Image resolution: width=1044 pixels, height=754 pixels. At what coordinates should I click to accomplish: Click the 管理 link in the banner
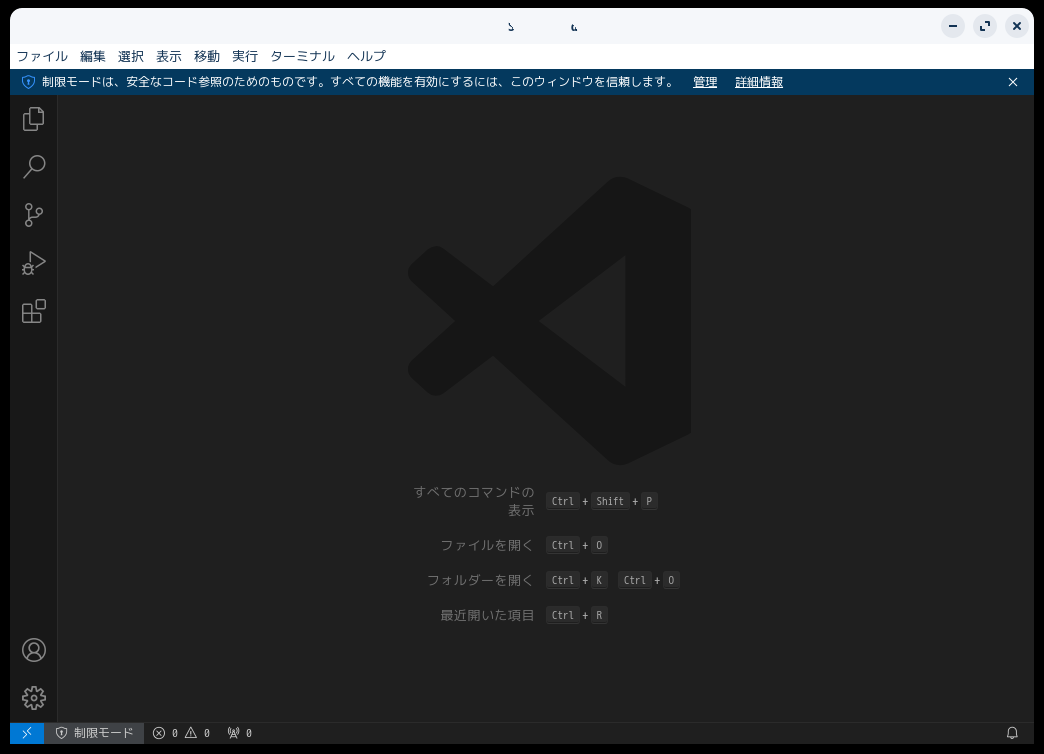pos(705,82)
